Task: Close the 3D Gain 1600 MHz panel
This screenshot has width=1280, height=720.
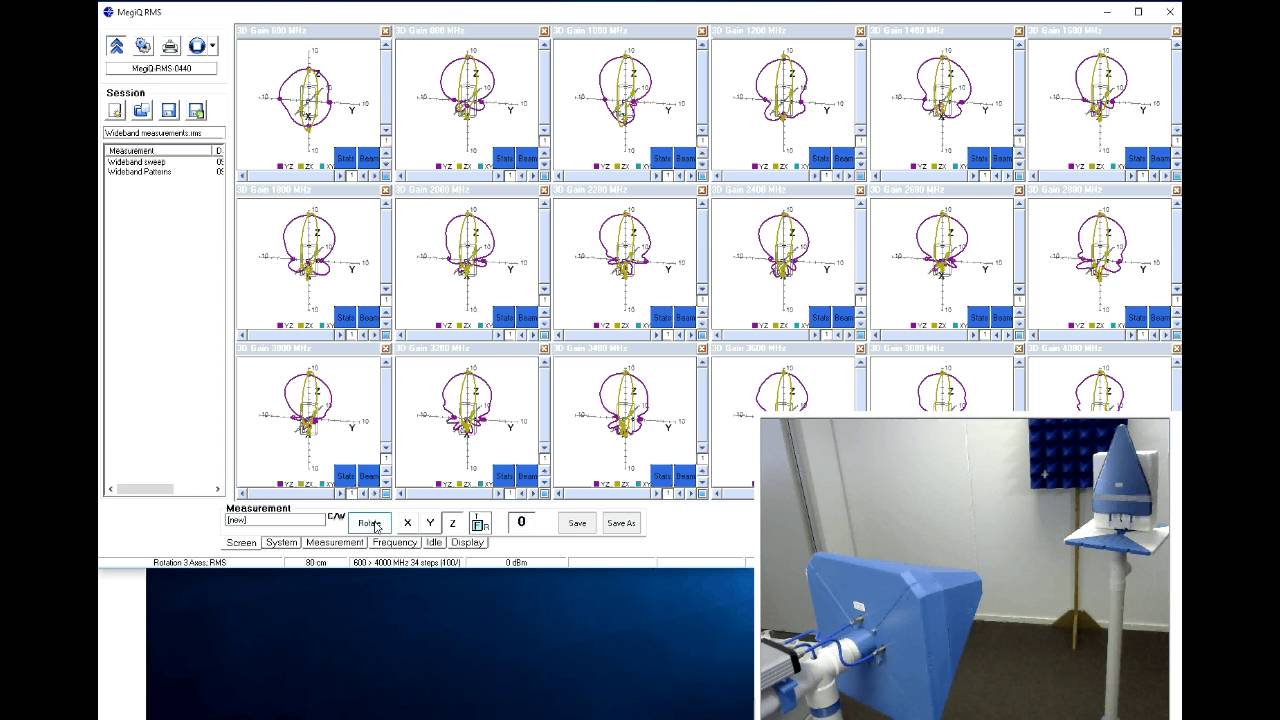Action: pos(1177,31)
